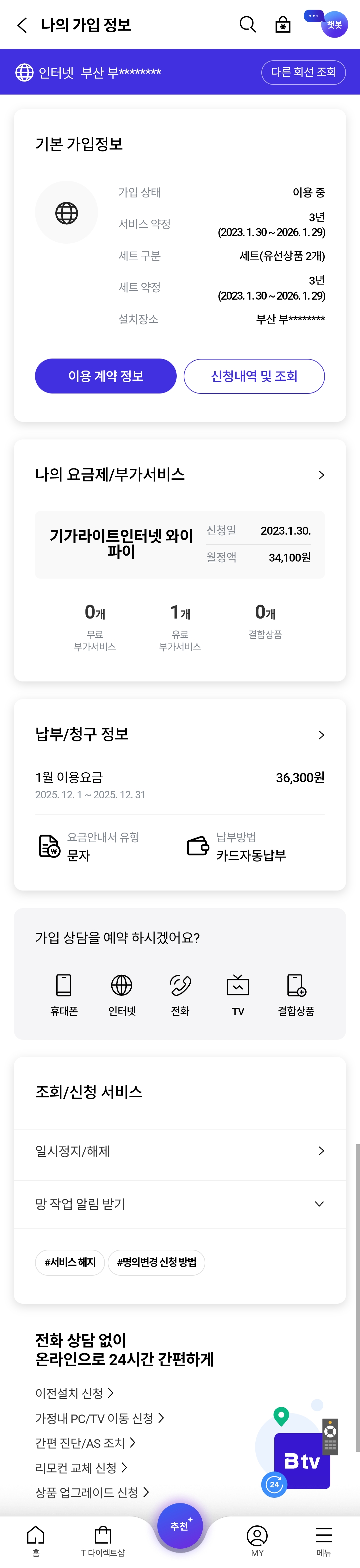This screenshot has width=360, height=1568.
Task: Go to 홈 tab in bottom bar
Action: pyautogui.click(x=36, y=1540)
